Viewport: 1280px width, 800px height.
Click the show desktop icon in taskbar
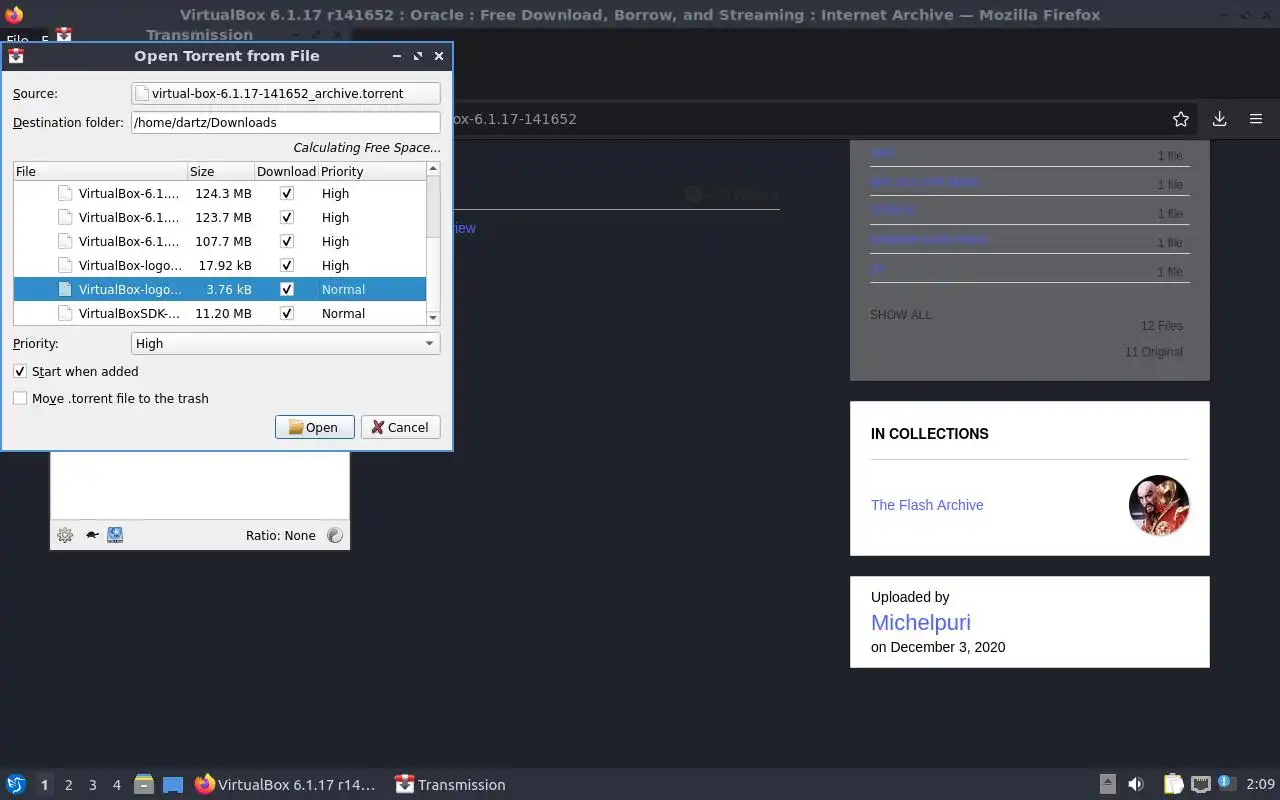(x=173, y=785)
